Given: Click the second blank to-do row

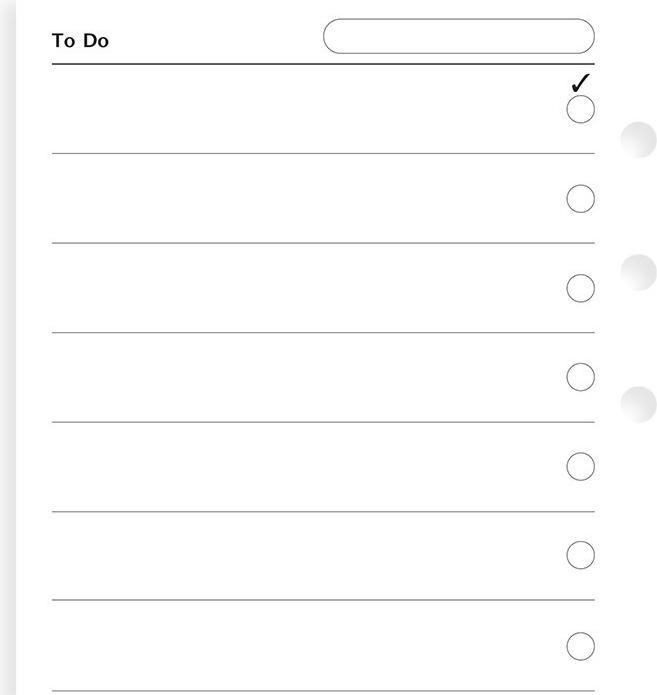Looking at the screenshot, I should pyautogui.click(x=323, y=199).
